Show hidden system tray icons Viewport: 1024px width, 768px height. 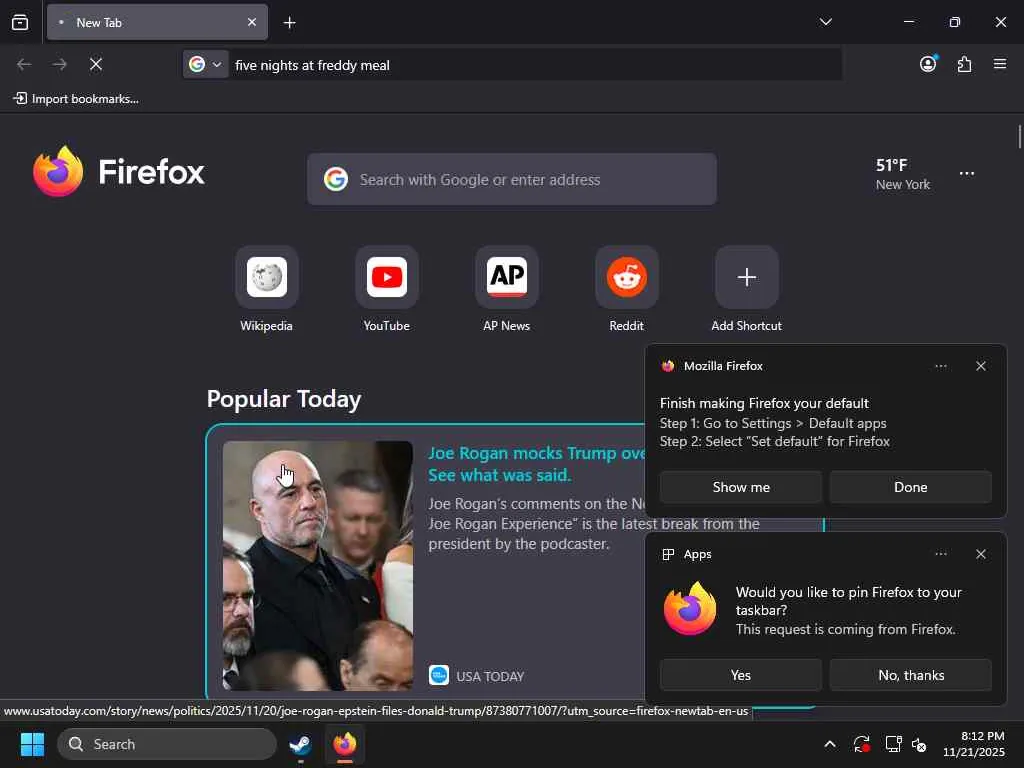[829, 744]
